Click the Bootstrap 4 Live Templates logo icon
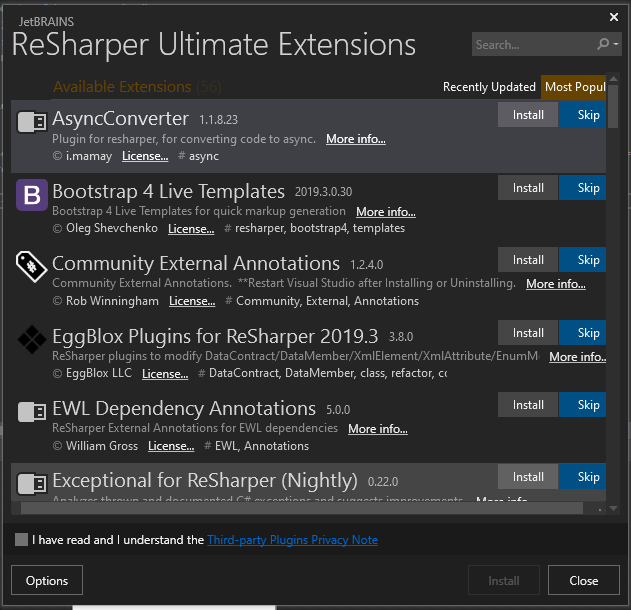The width and height of the screenshot is (631, 610). pyautogui.click(x=32, y=195)
